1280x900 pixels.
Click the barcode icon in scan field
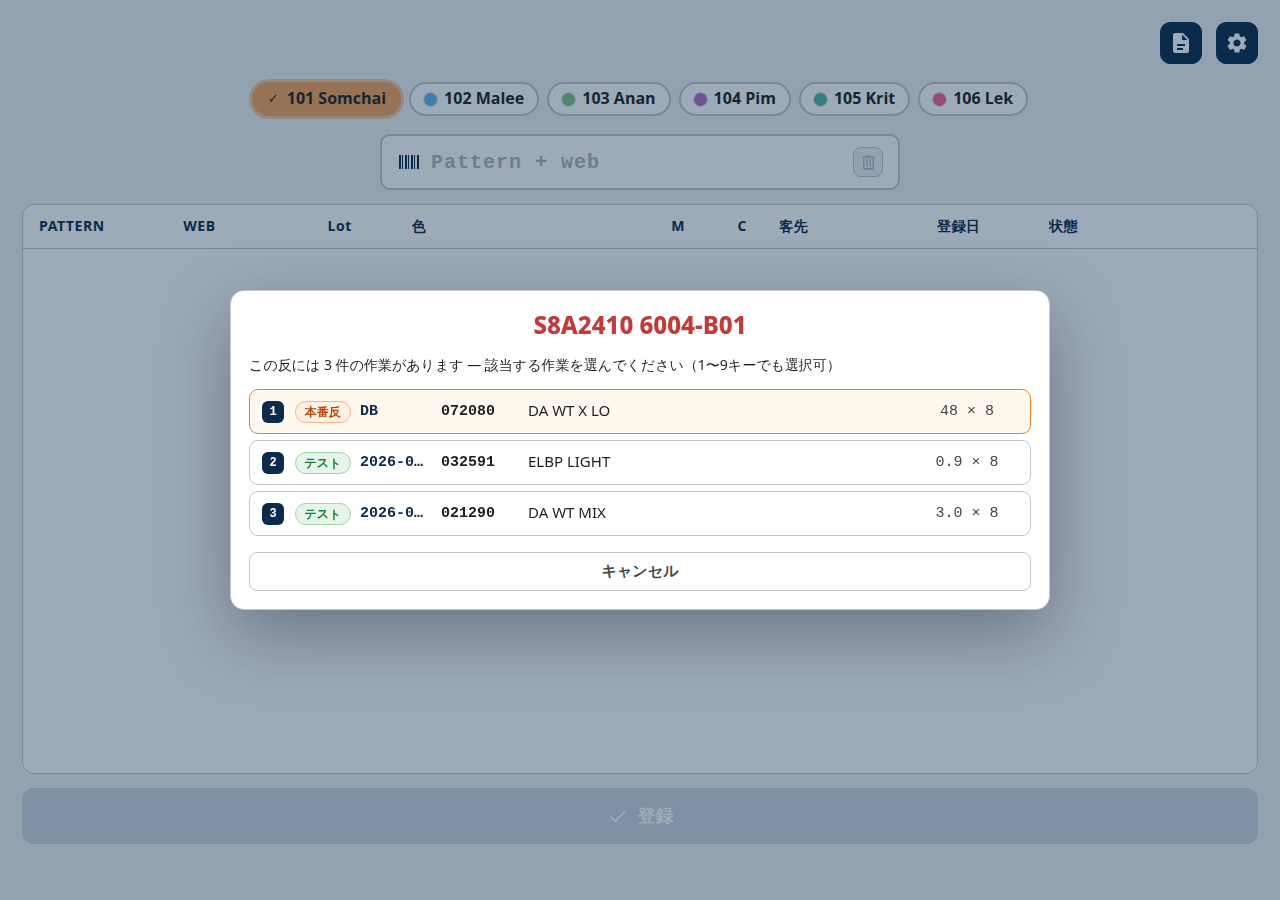[x=409, y=162]
